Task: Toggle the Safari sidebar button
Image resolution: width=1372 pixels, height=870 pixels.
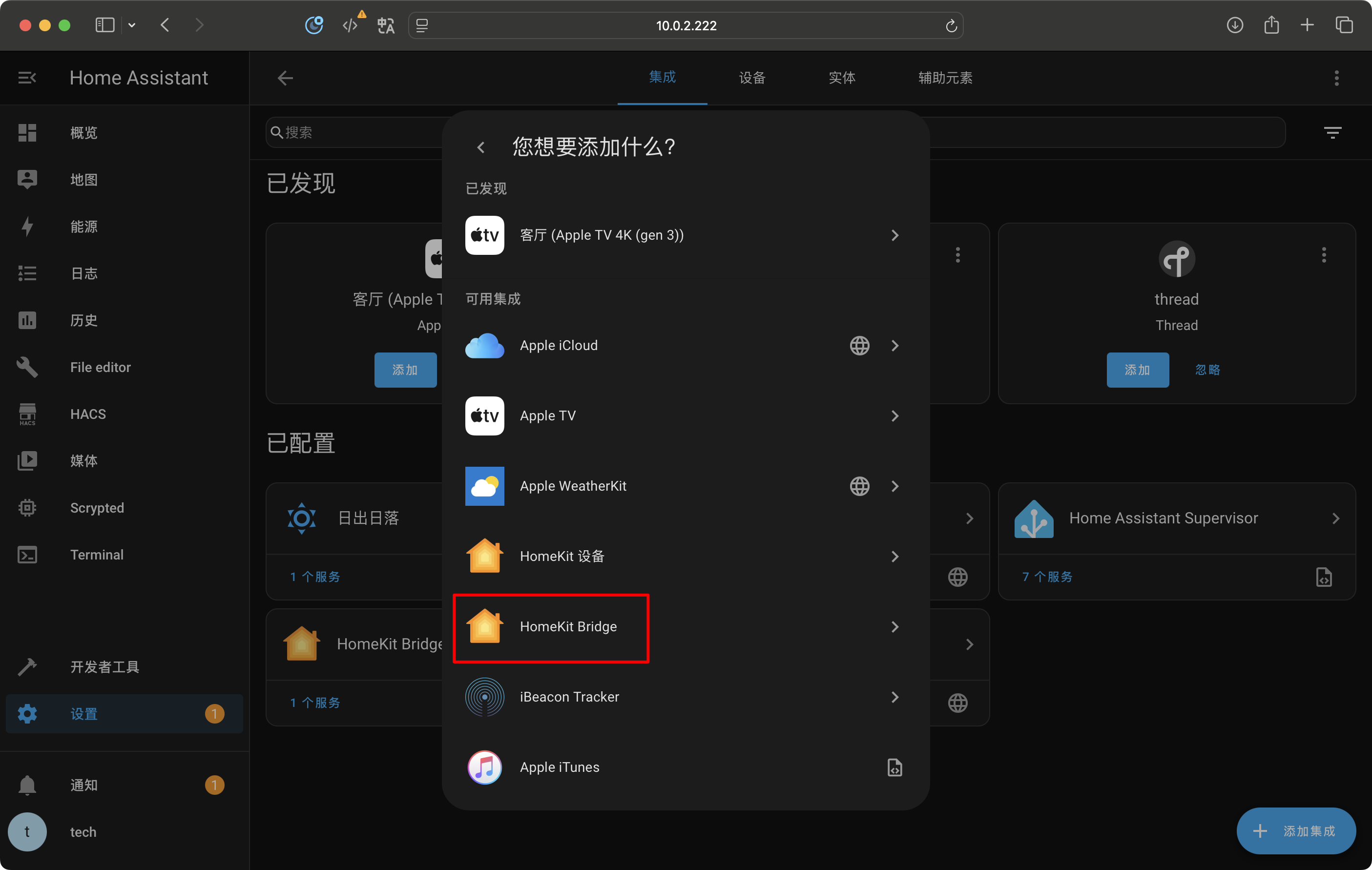Action: [x=105, y=25]
